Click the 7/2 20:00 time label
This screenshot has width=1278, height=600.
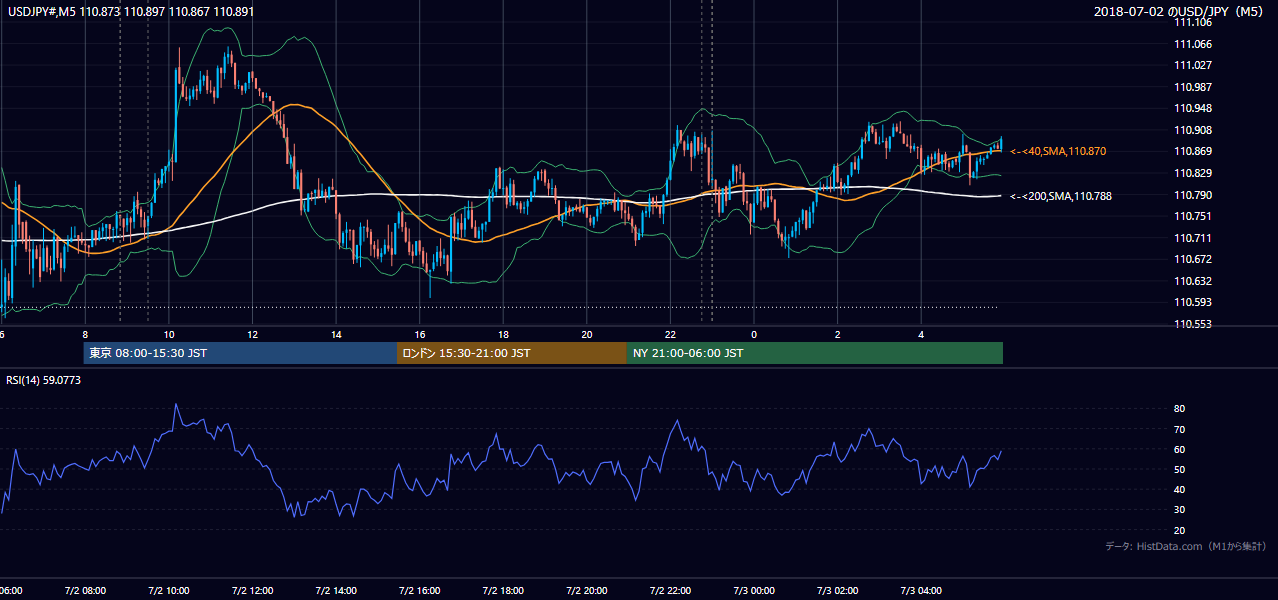(586, 591)
